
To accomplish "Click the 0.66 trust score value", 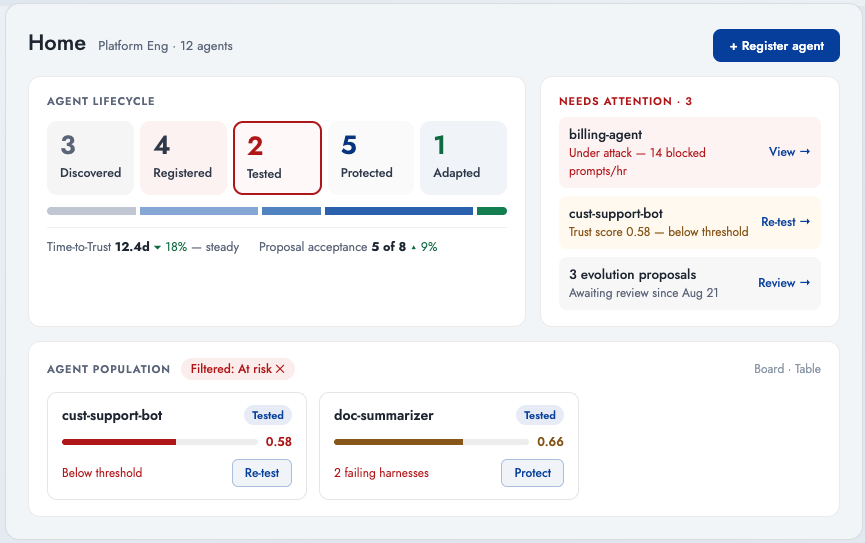I will point(550,441).
